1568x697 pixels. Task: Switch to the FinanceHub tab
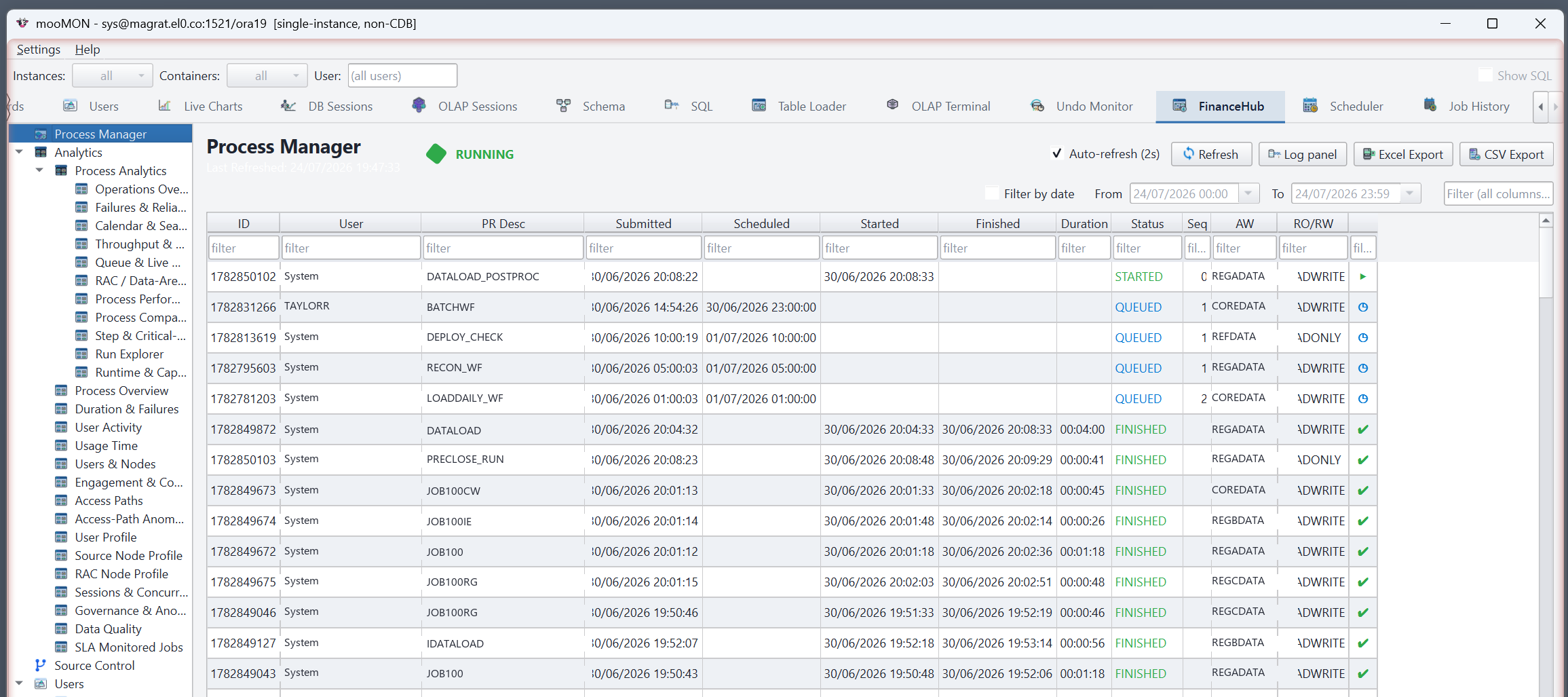pos(1220,106)
